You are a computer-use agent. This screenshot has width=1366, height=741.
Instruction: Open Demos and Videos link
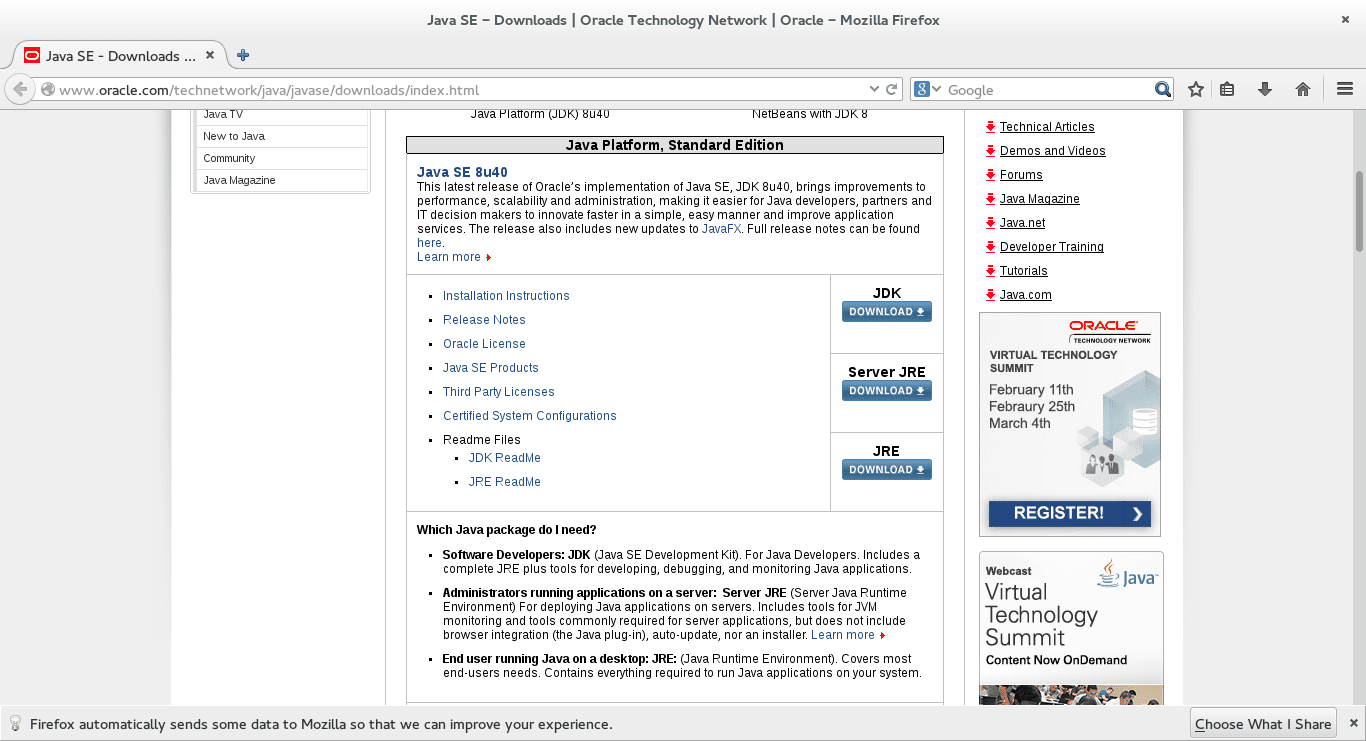pos(1053,151)
